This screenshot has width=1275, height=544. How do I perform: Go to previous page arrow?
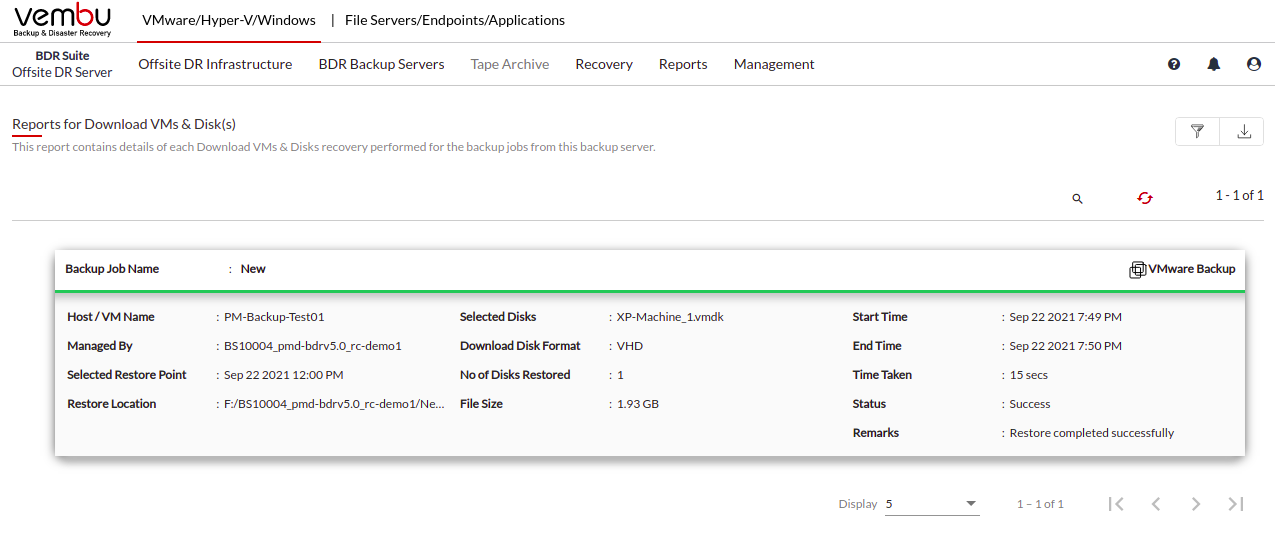tap(1156, 504)
